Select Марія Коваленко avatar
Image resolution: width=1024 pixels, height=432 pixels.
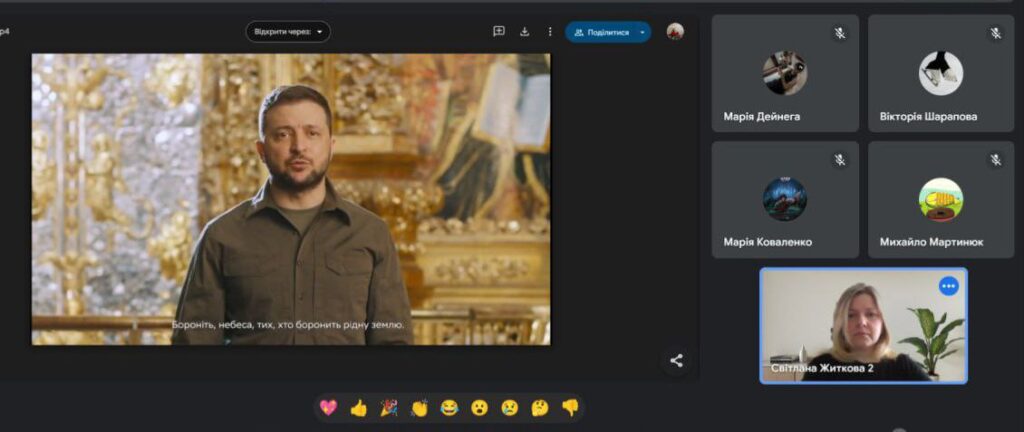click(x=785, y=199)
